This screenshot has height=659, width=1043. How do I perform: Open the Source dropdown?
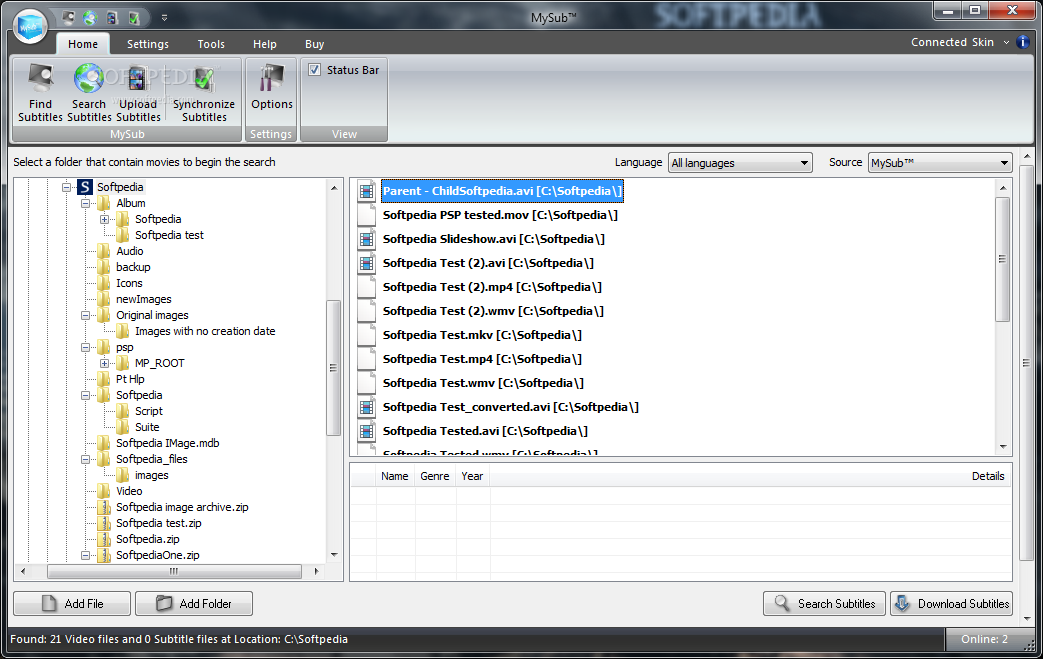940,163
